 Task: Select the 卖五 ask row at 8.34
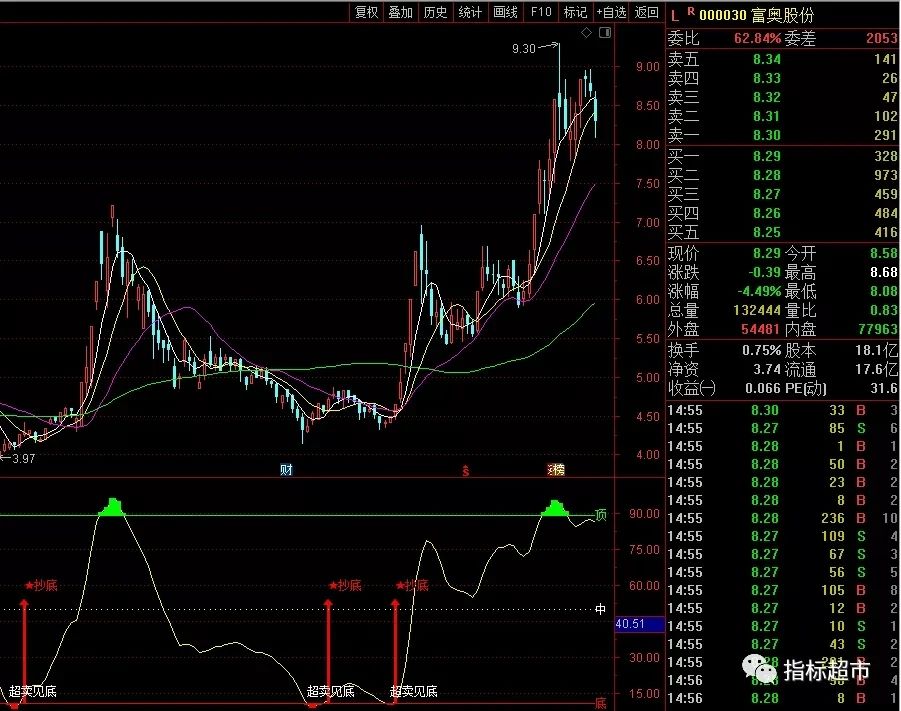(783, 59)
